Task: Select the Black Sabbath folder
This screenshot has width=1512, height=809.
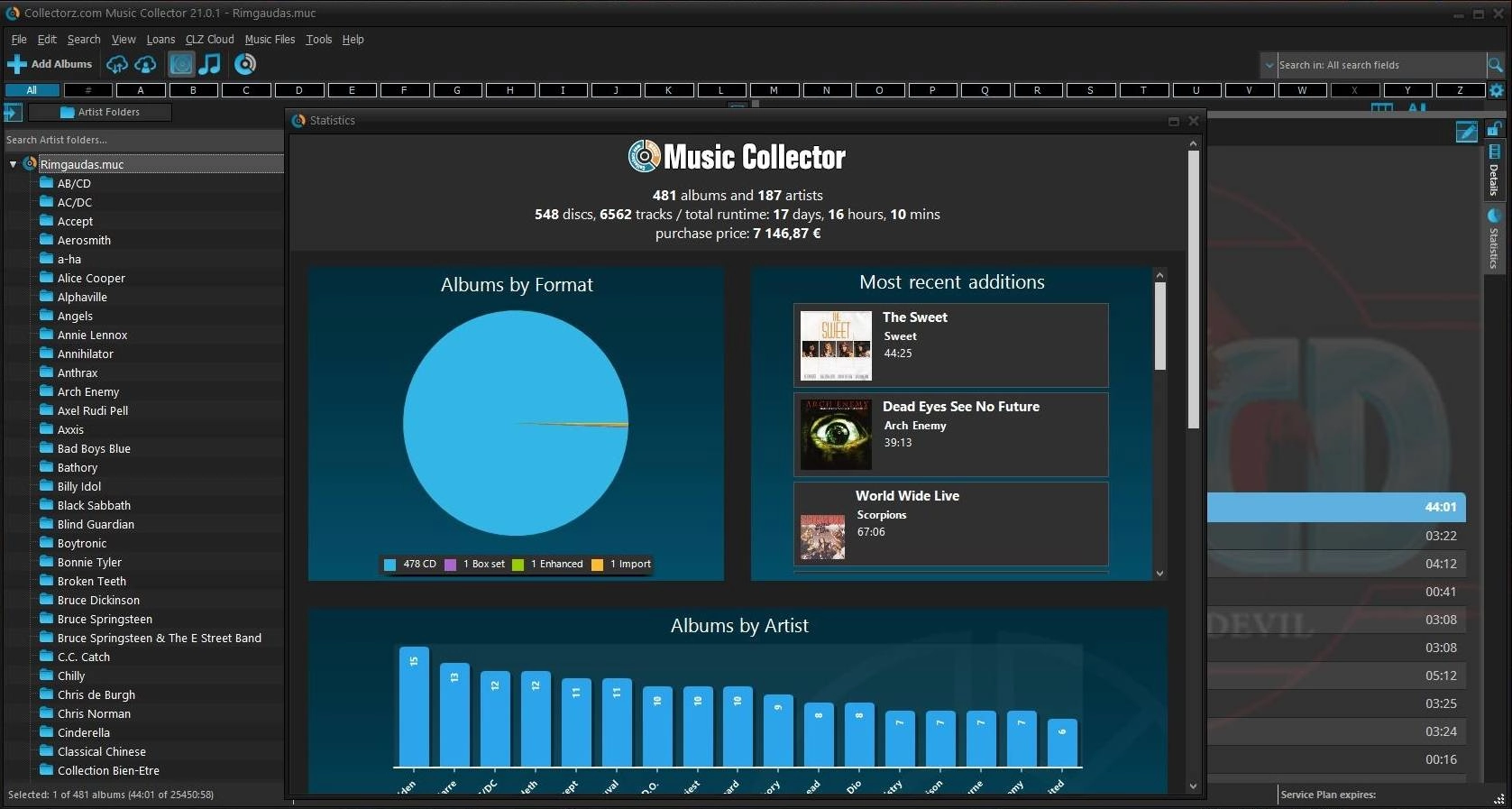Action: (94, 505)
